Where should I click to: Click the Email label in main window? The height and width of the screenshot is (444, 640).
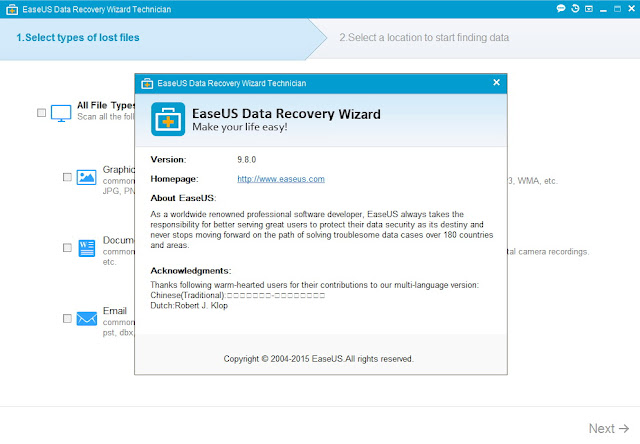115,311
